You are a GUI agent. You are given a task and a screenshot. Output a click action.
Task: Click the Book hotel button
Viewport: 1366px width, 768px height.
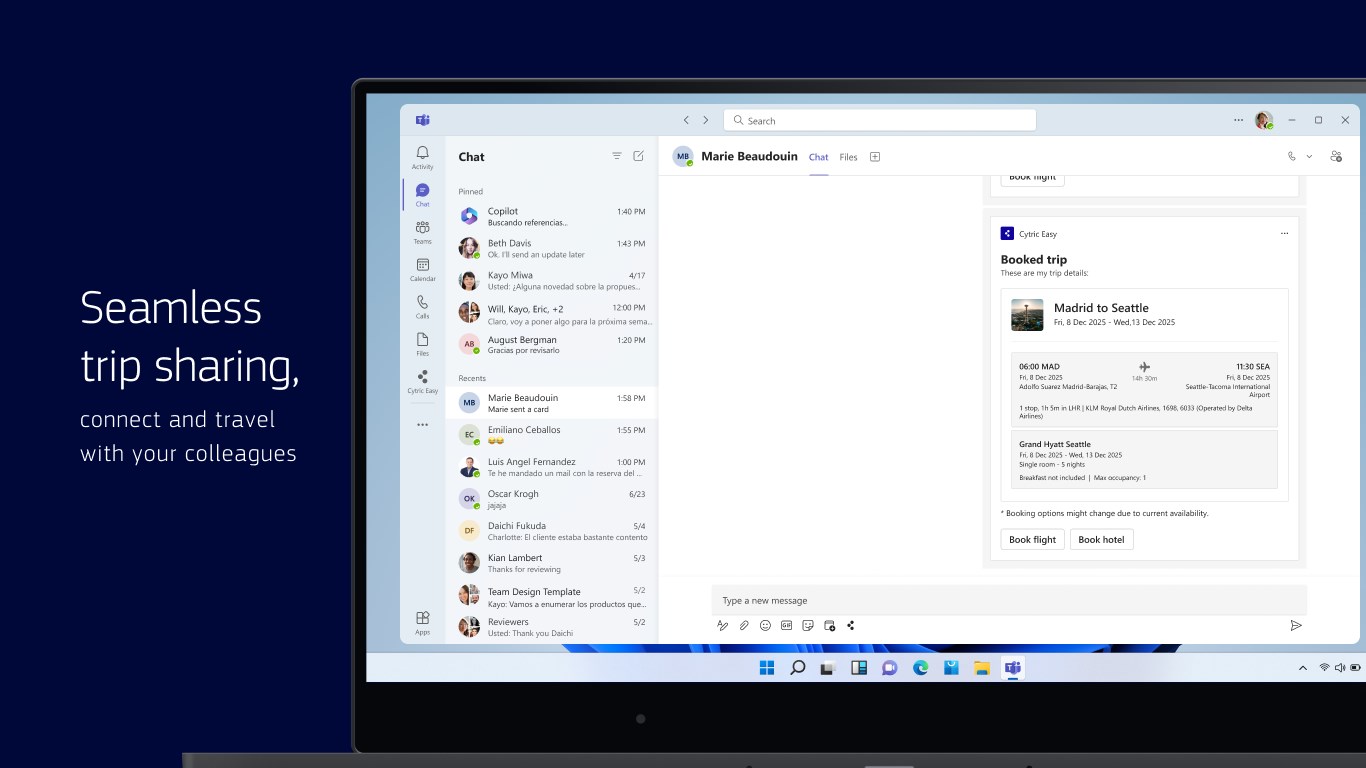click(1101, 539)
